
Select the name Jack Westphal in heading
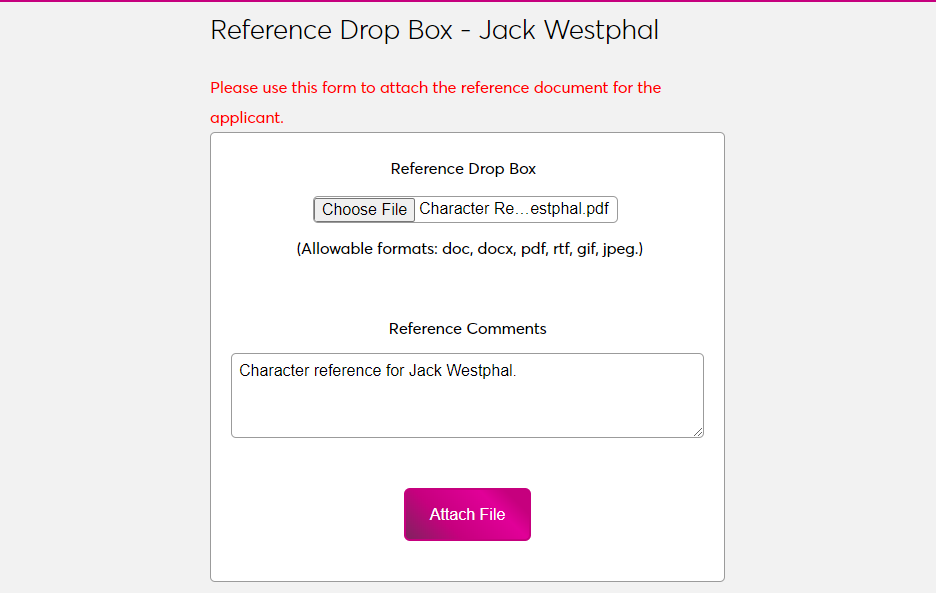coord(568,30)
